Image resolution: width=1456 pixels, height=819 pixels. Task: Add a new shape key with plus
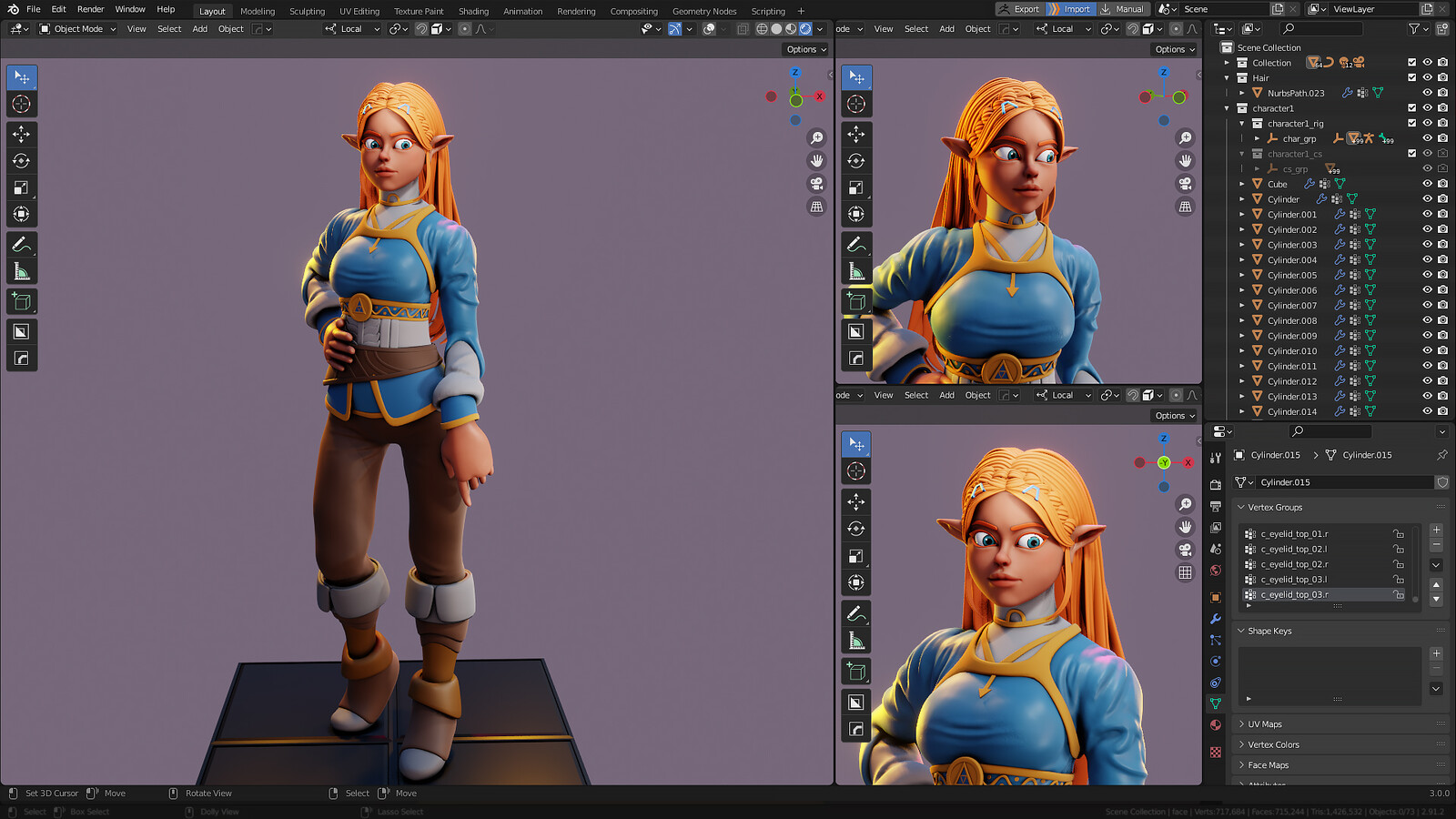[x=1436, y=653]
